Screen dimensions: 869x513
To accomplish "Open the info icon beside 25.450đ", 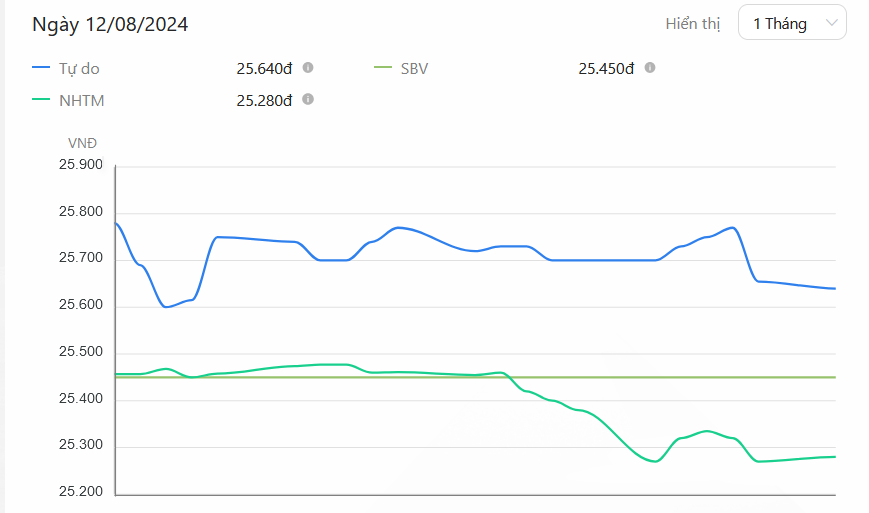I will 650,68.
